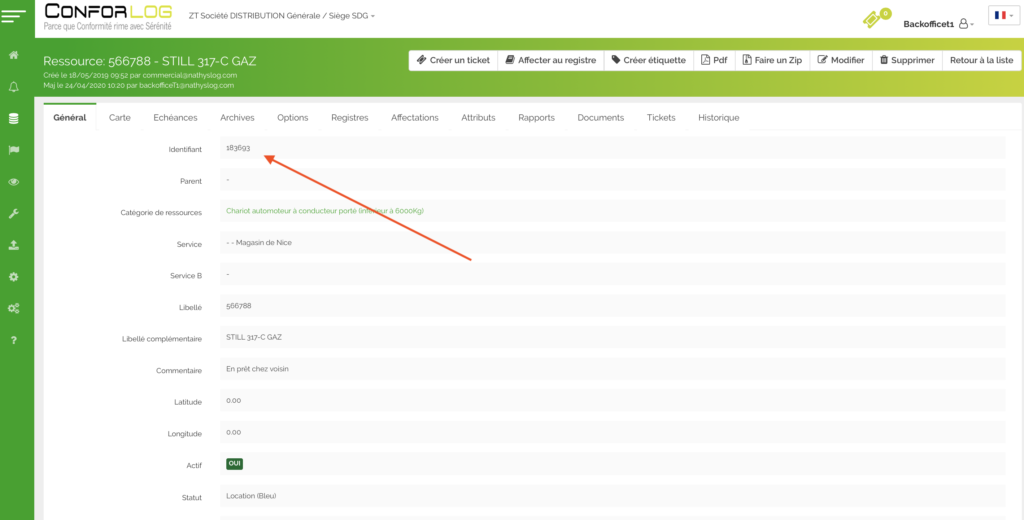This screenshot has height=520, width=1024.
Task: Switch to the Documents tab
Action: (x=600, y=118)
